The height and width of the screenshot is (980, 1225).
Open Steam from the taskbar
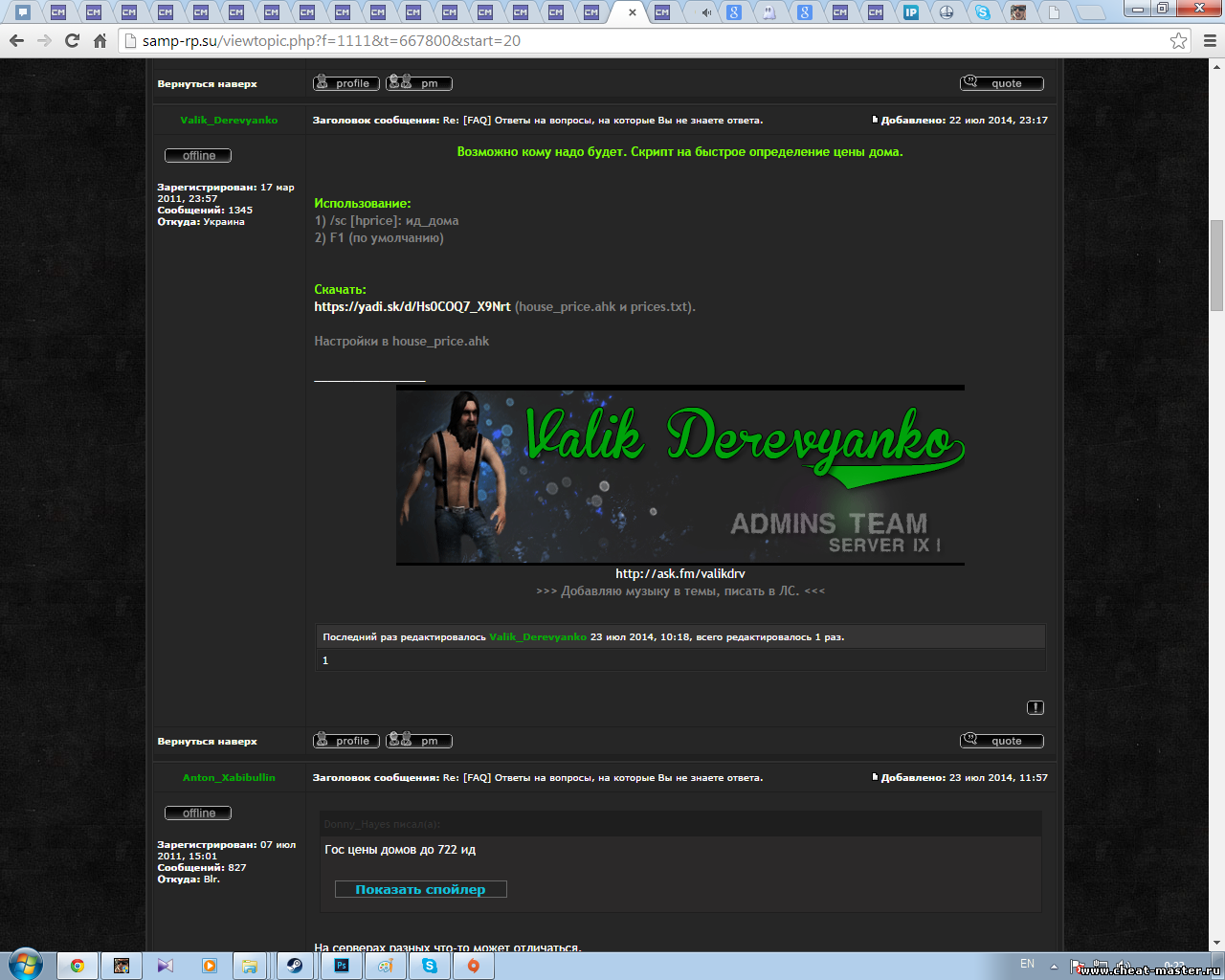pyautogui.click(x=295, y=966)
